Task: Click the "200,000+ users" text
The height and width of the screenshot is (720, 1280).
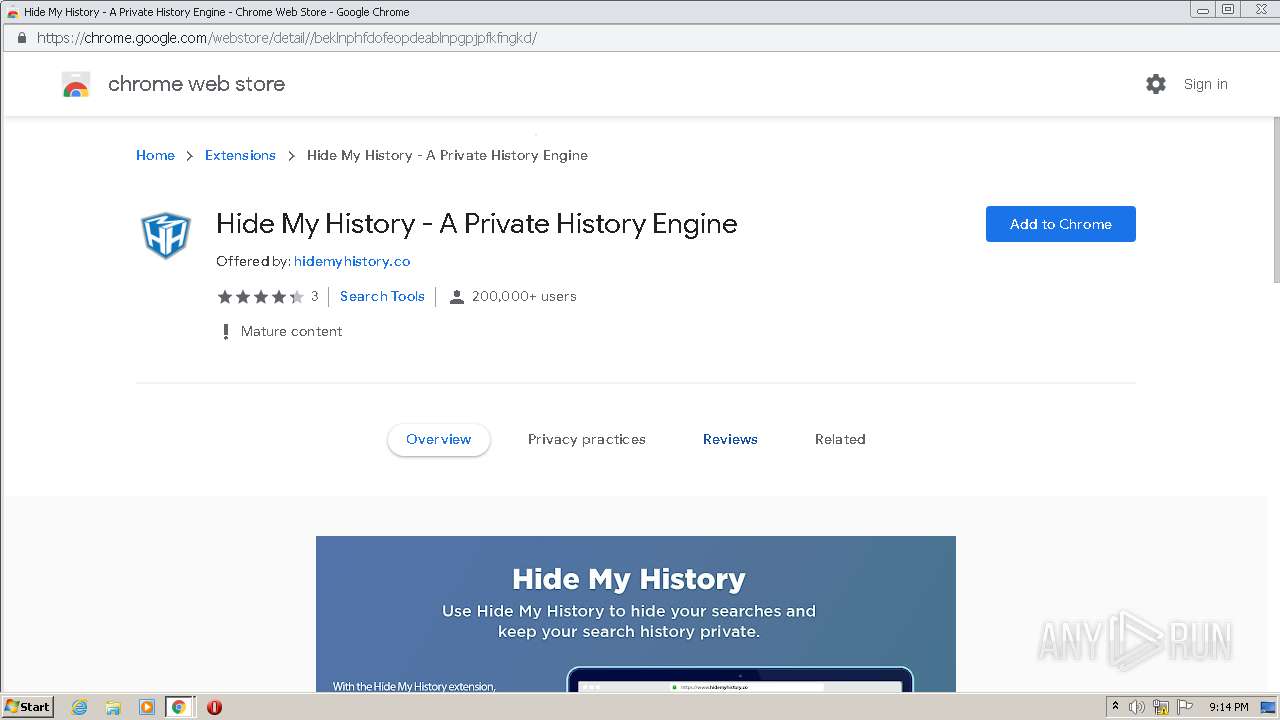Action: coord(524,296)
